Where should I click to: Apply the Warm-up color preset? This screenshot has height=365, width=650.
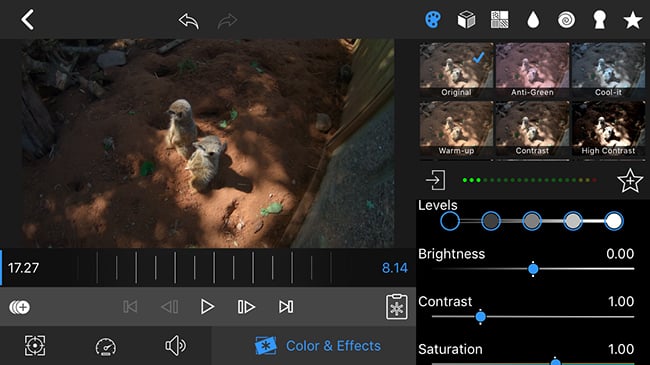(456, 129)
